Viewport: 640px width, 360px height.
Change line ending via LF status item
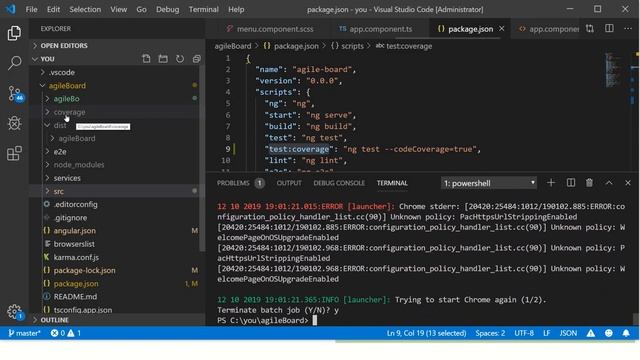tap(547, 333)
